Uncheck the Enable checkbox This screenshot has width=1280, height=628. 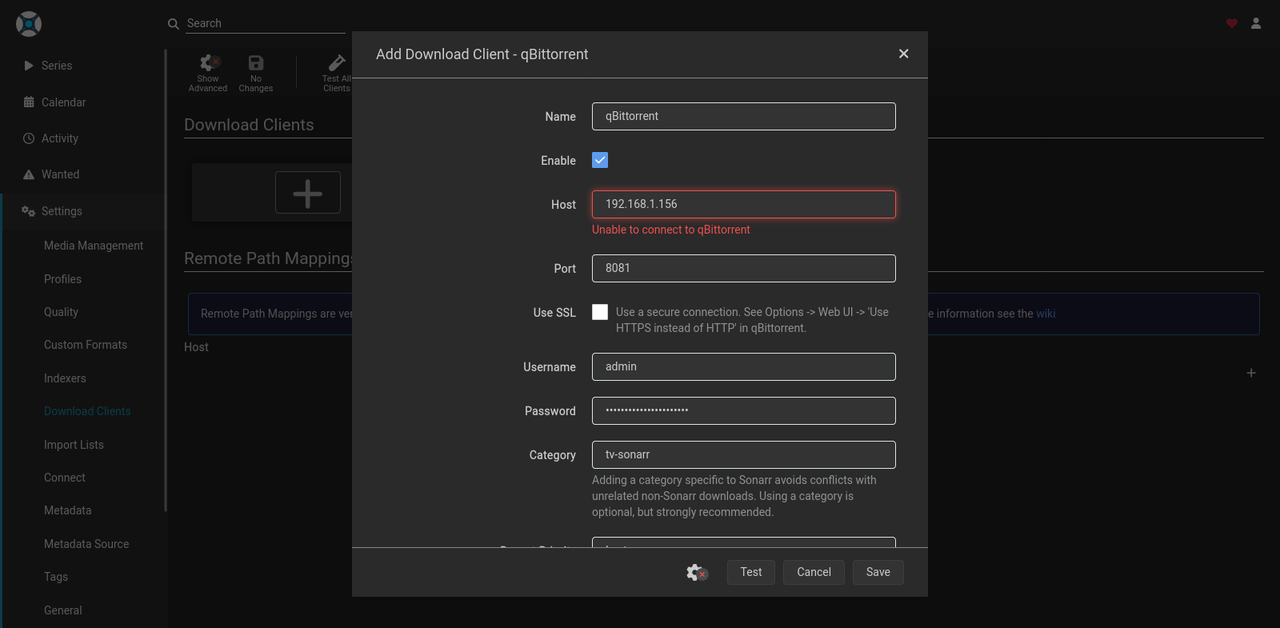tap(600, 160)
